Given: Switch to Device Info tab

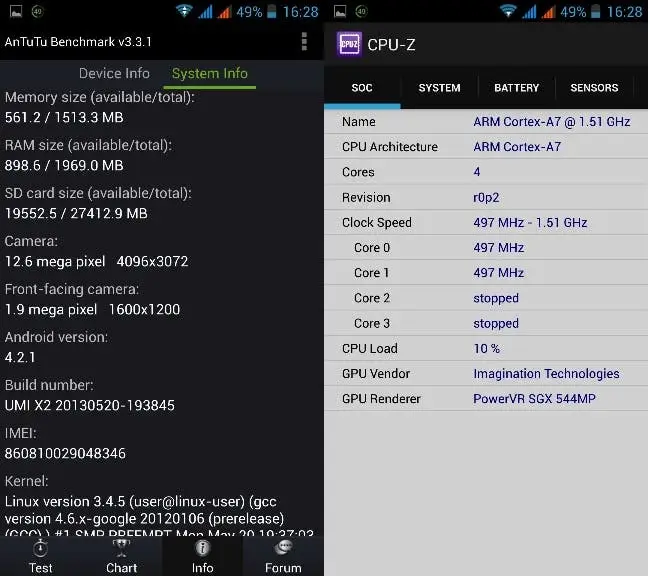Looking at the screenshot, I should [x=114, y=73].
